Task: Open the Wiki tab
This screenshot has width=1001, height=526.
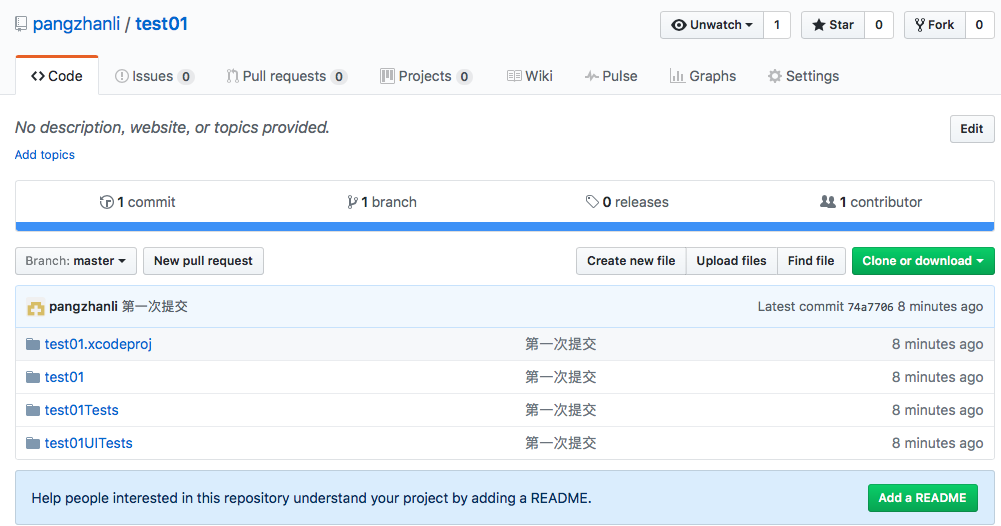Action: coord(530,76)
